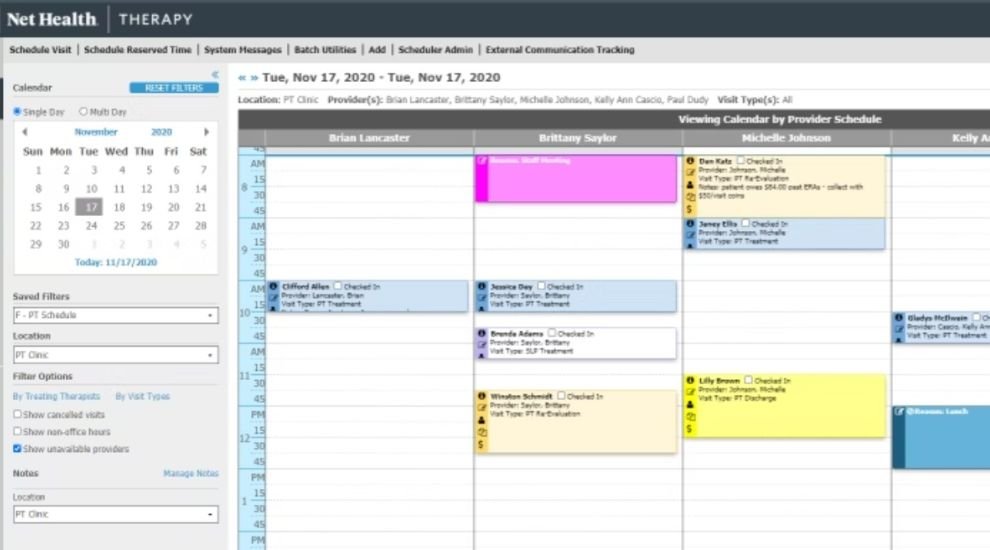Open info icon on Winston Schmidt appointment
The image size is (990, 550).
point(482,396)
